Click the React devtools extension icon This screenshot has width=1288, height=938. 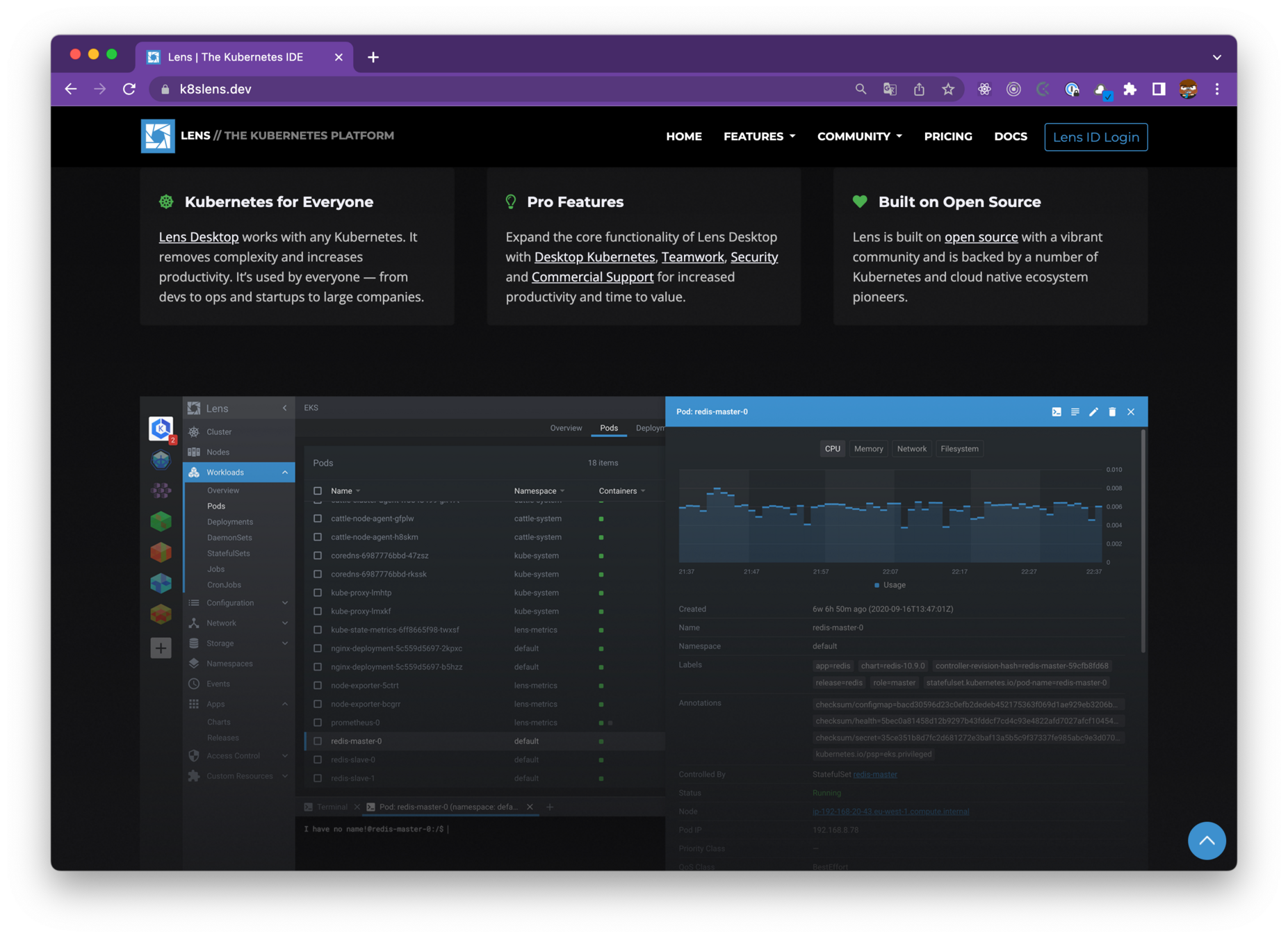tap(984, 89)
